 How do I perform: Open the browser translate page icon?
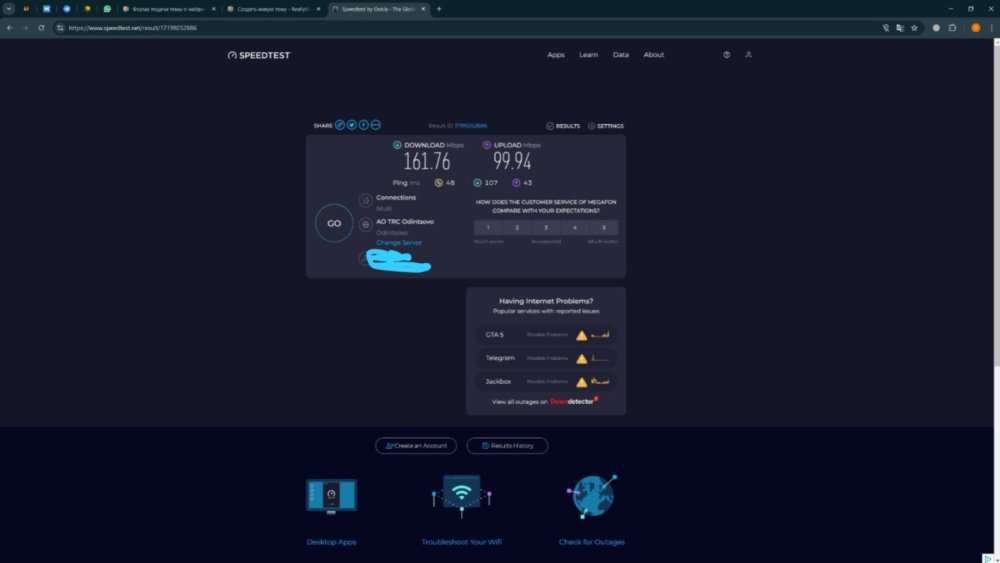pyautogui.click(x=900, y=28)
